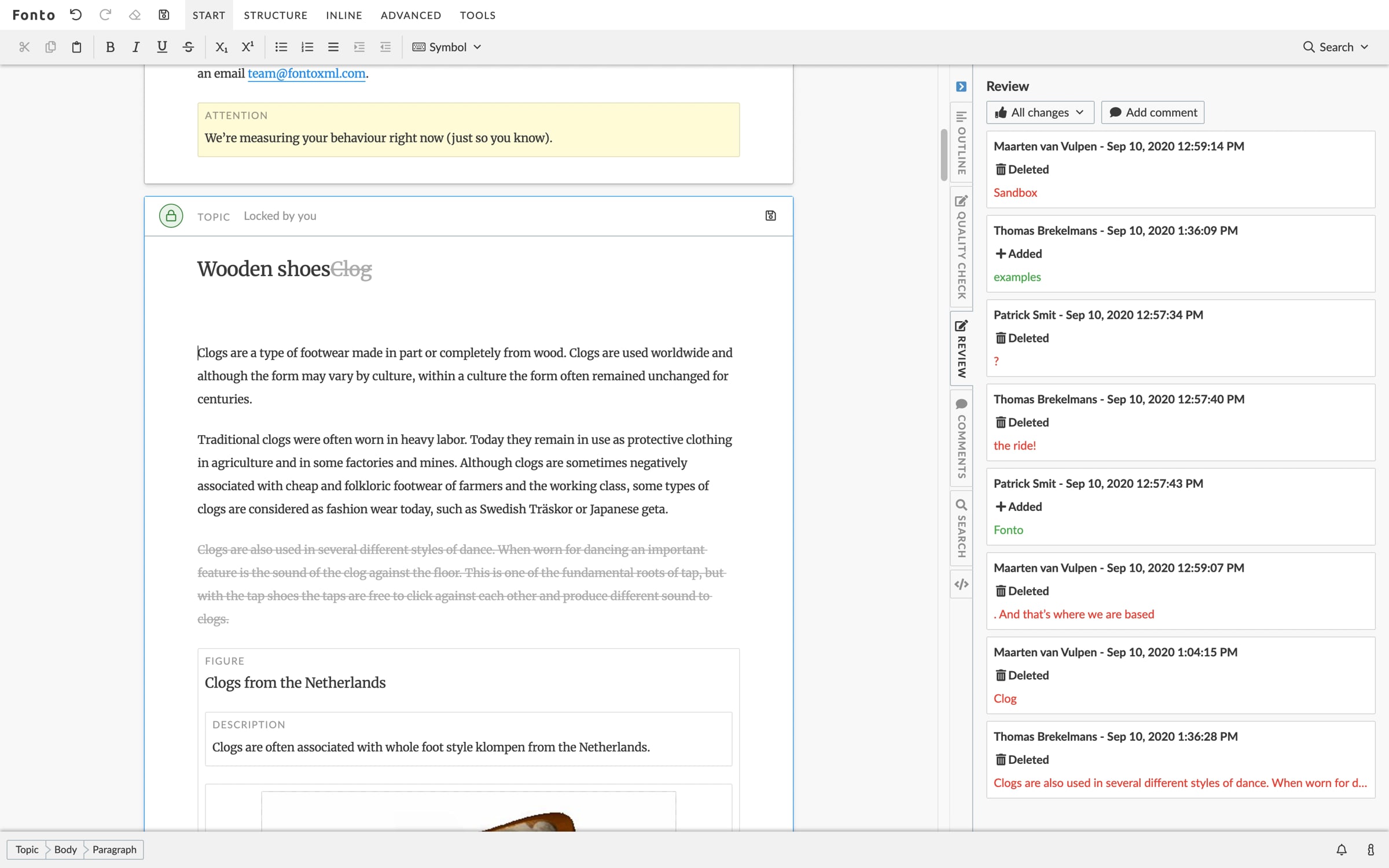Screen dimensions: 1389x868
Task: Select the 'Clogs are also used in several' change
Action: tap(1181, 760)
